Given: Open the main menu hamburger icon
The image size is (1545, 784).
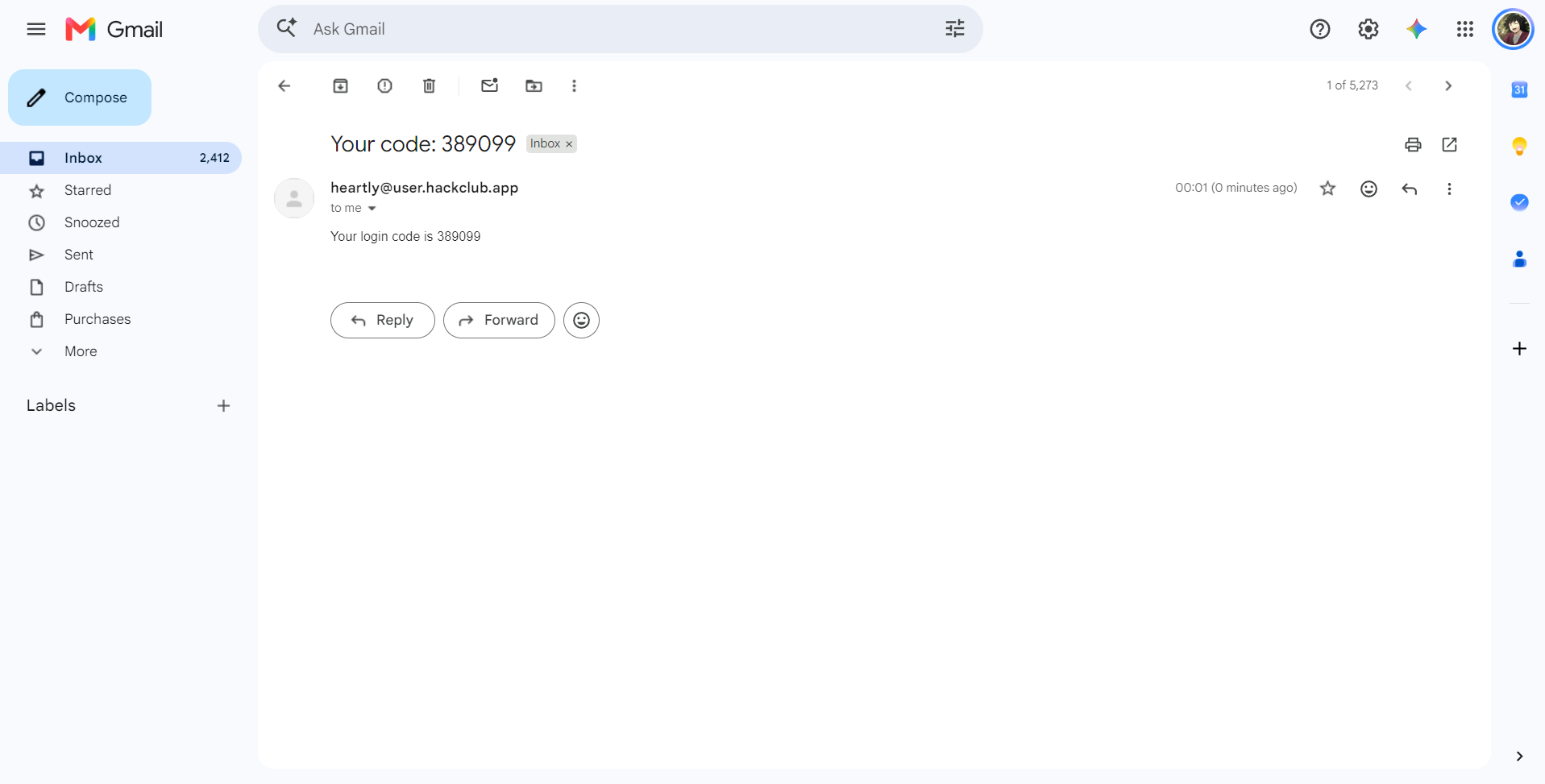Looking at the screenshot, I should click(36, 30).
